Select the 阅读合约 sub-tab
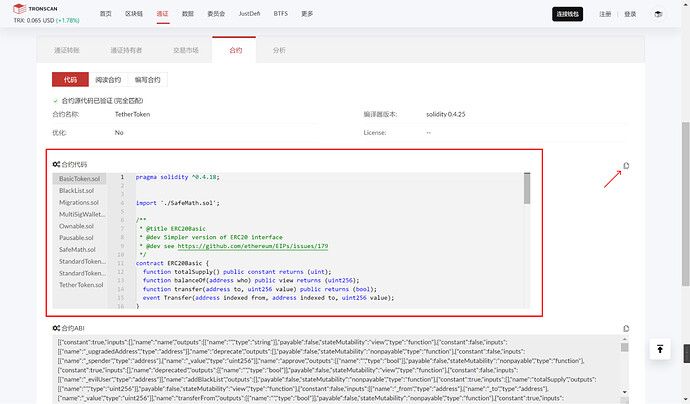This screenshot has width=690, height=404. pos(108,80)
